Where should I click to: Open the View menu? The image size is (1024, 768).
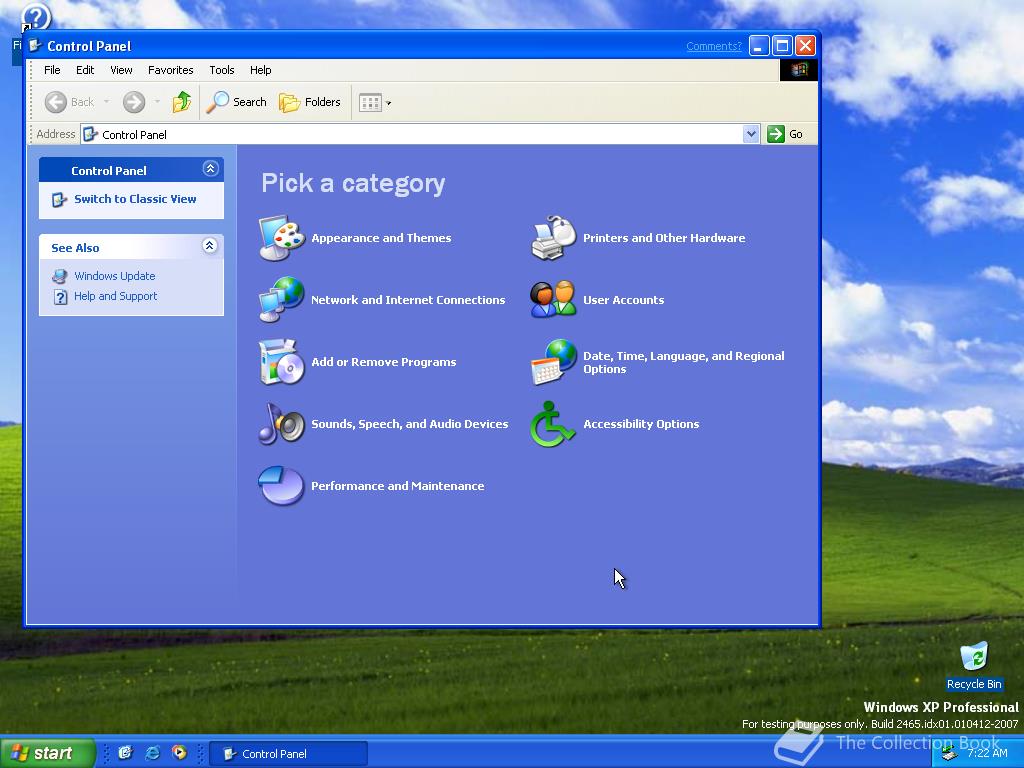point(121,70)
